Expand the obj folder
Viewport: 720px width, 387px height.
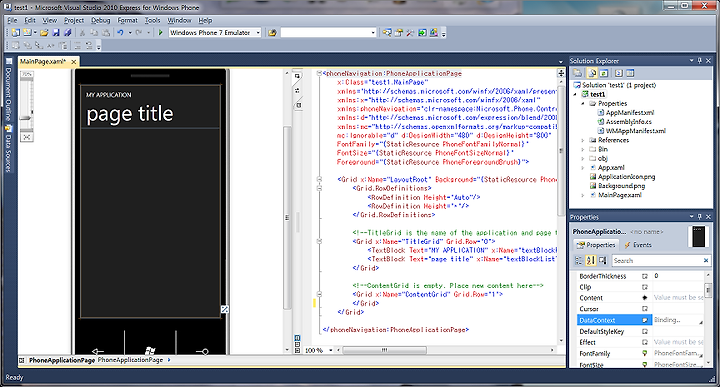click(583, 158)
